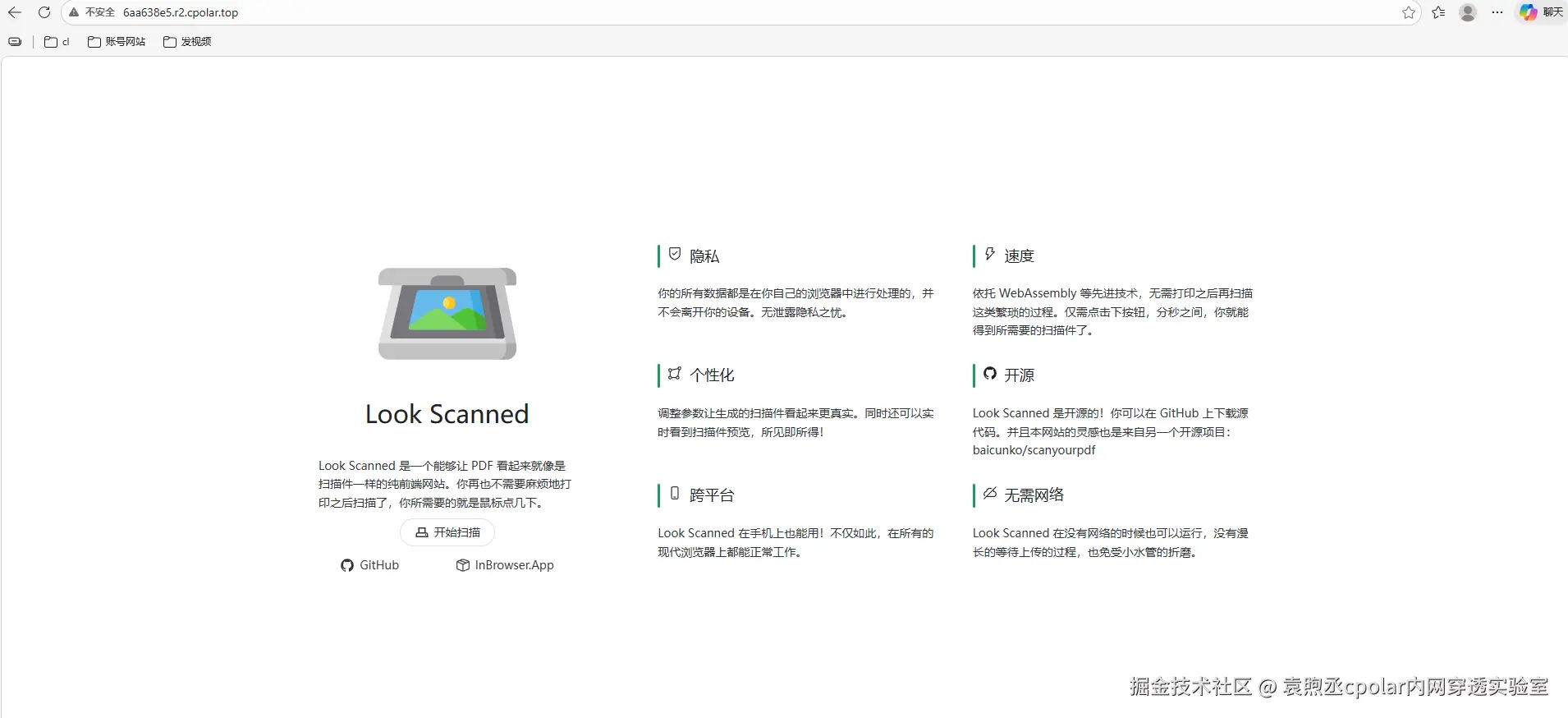This screenshot has width=1568, height=718.
Task: Open the Copilot chat button
Action: [1541, 12]
